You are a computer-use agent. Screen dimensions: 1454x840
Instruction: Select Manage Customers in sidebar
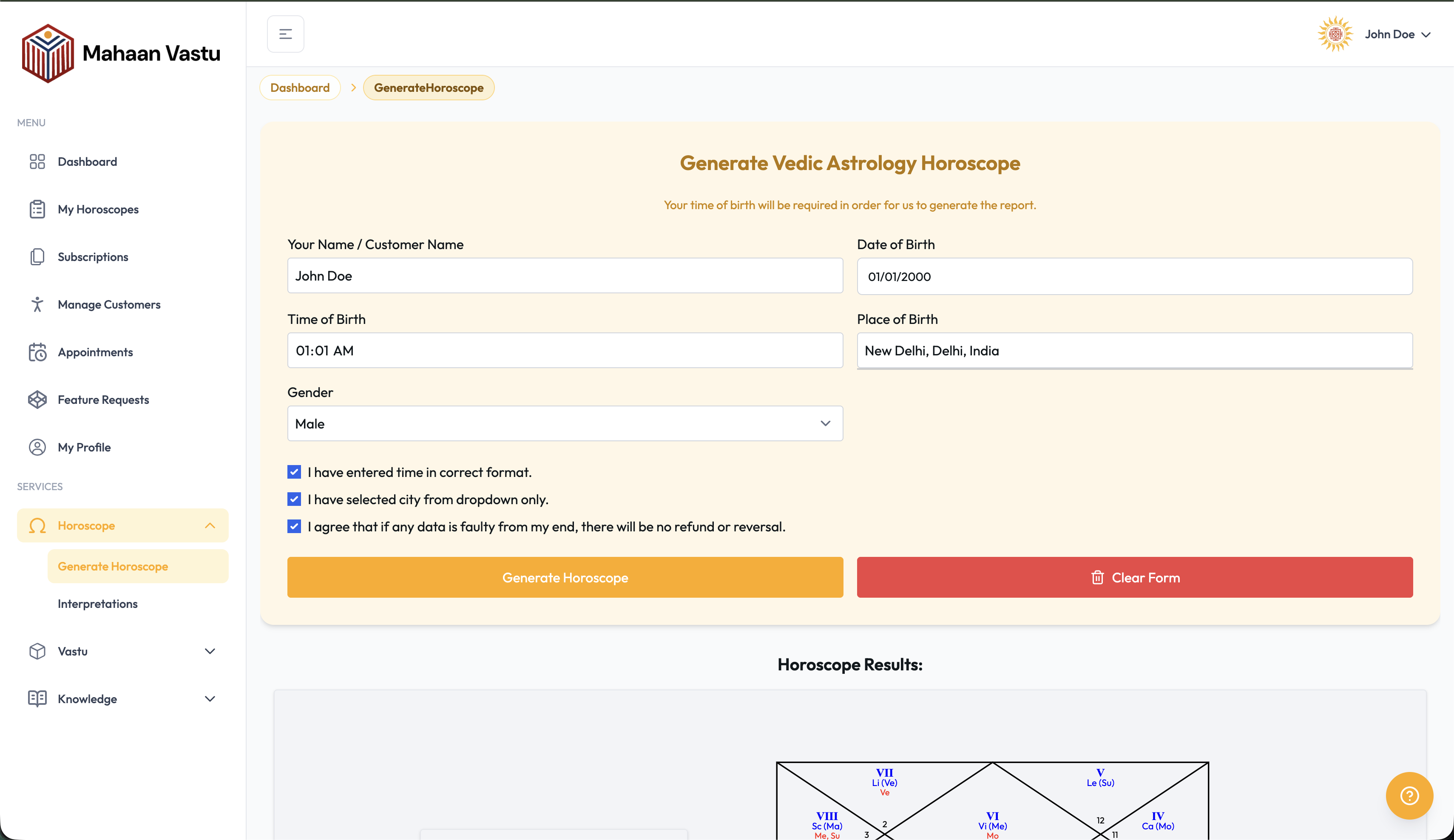(x=123, y=304)
